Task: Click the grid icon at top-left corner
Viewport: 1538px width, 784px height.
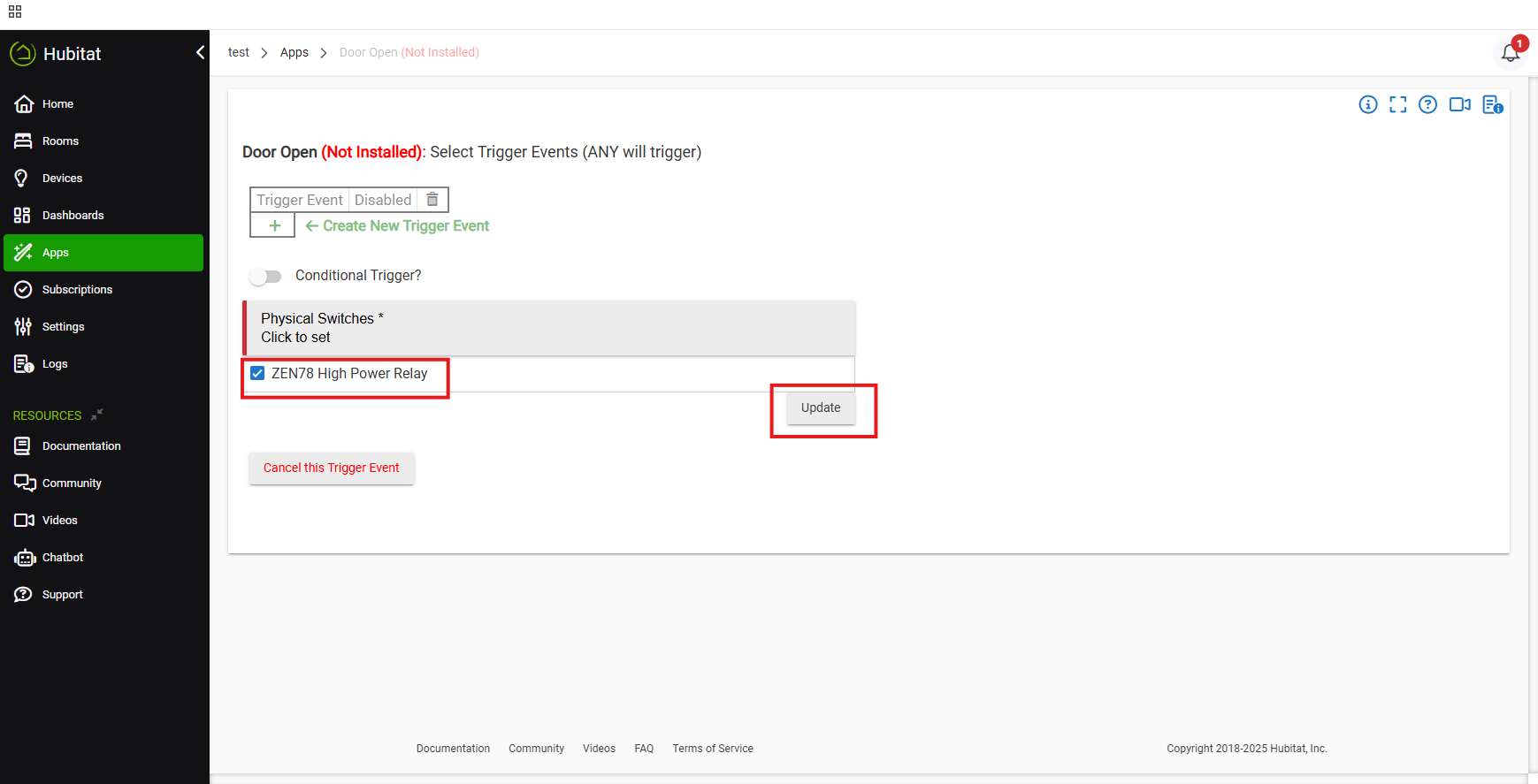Action: tap(15, 11)
